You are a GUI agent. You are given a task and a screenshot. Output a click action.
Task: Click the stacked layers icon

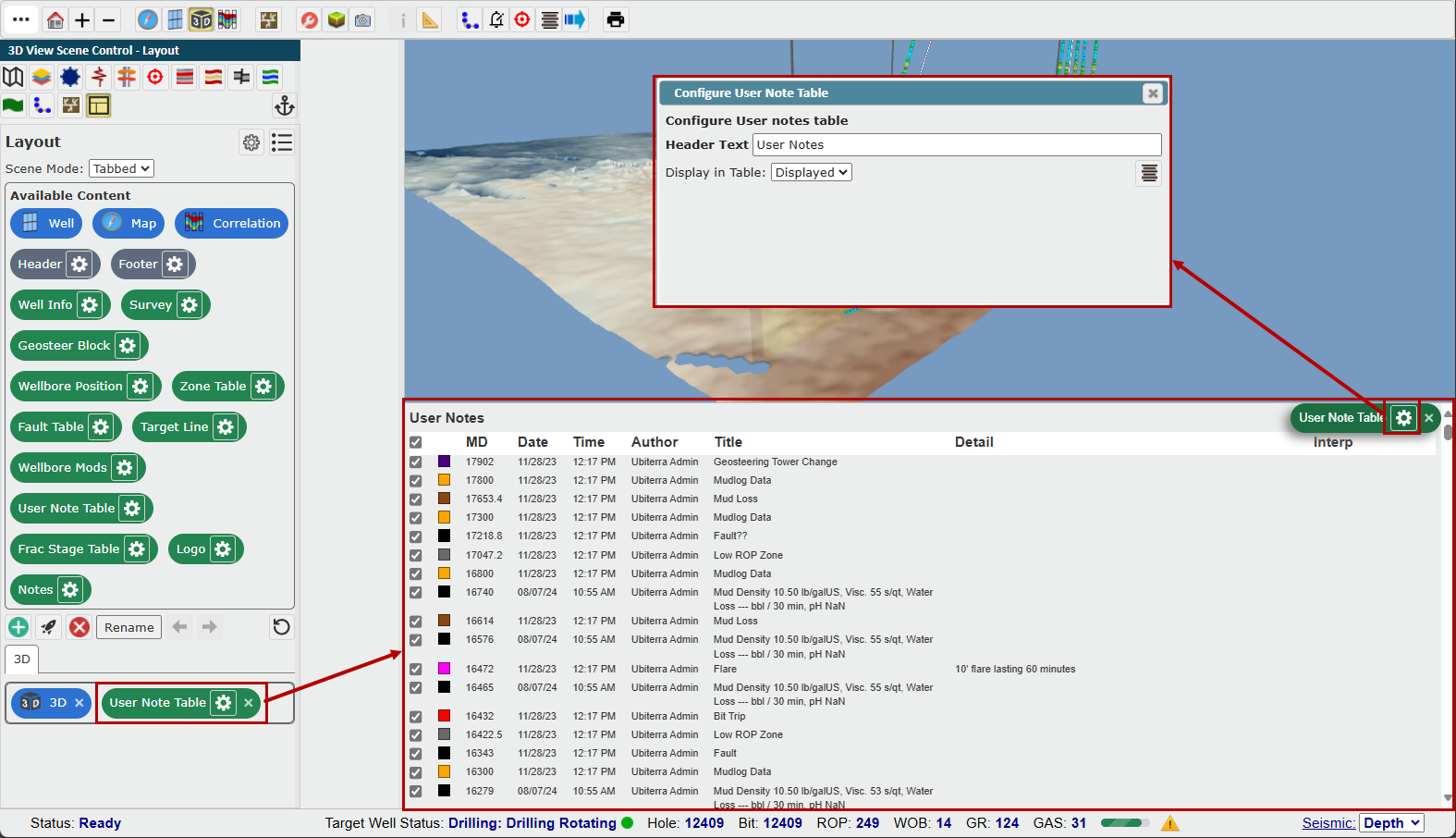[x=42, y=77]
